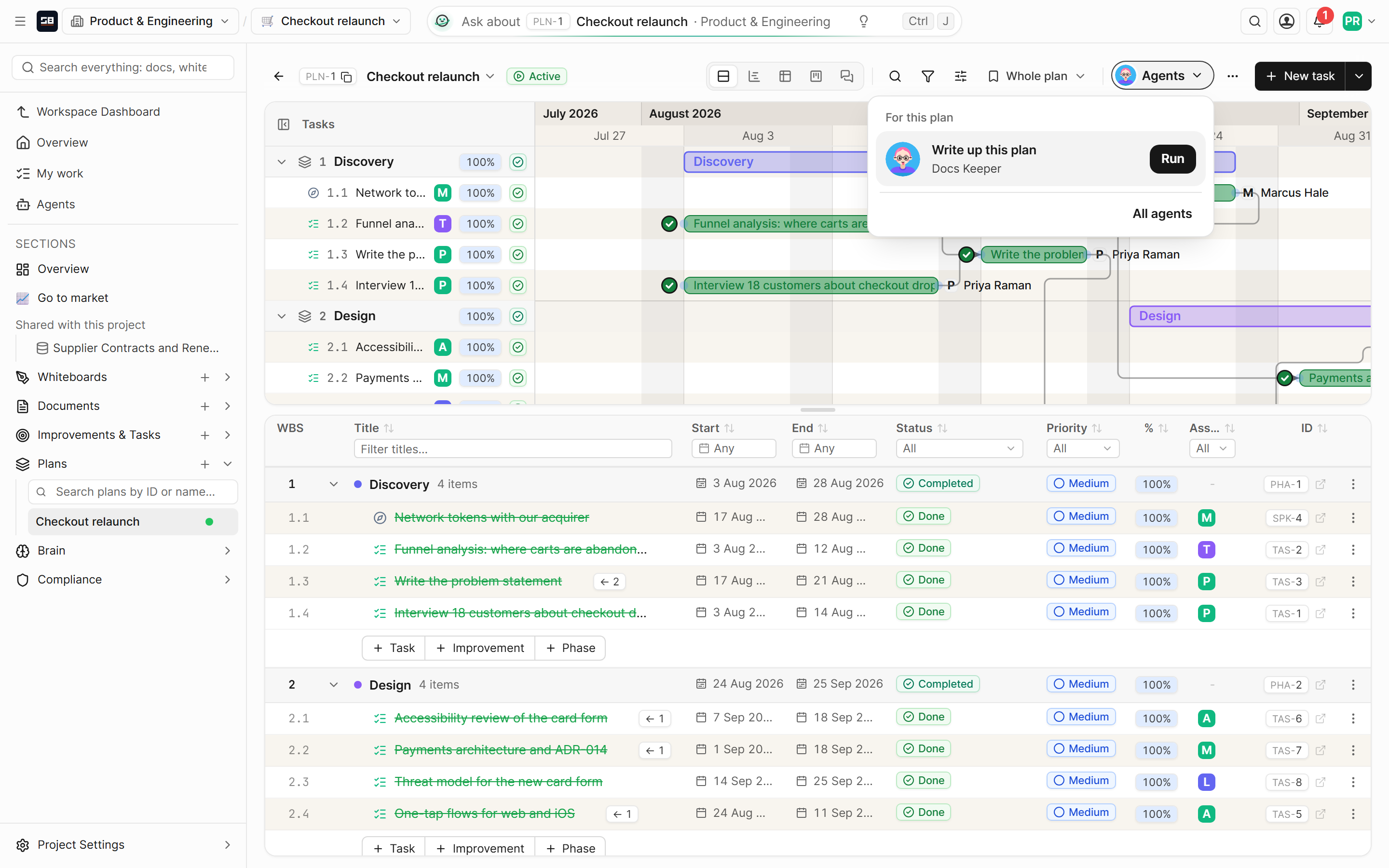Open notifications bell icon

pos(1319,21)
